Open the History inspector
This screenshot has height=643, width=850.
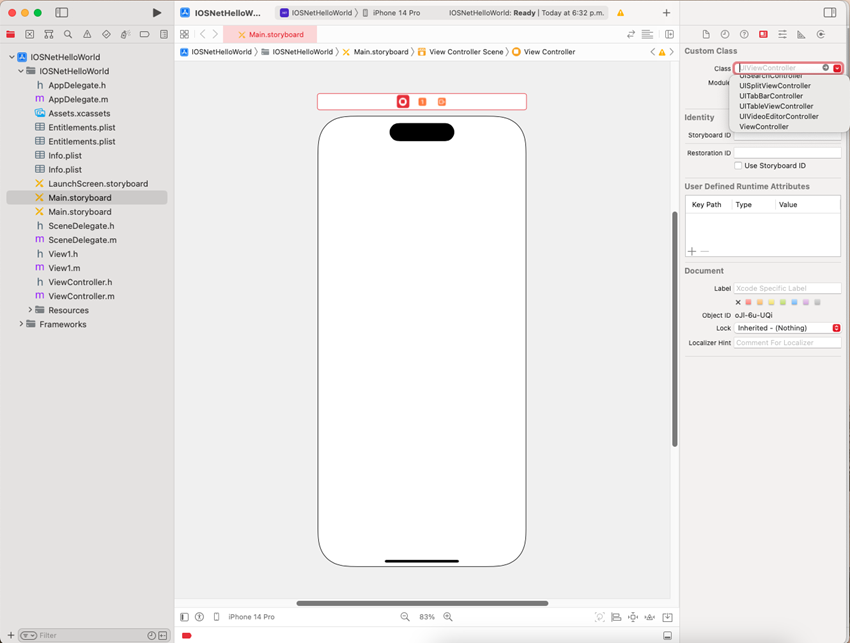click(726, 34)
